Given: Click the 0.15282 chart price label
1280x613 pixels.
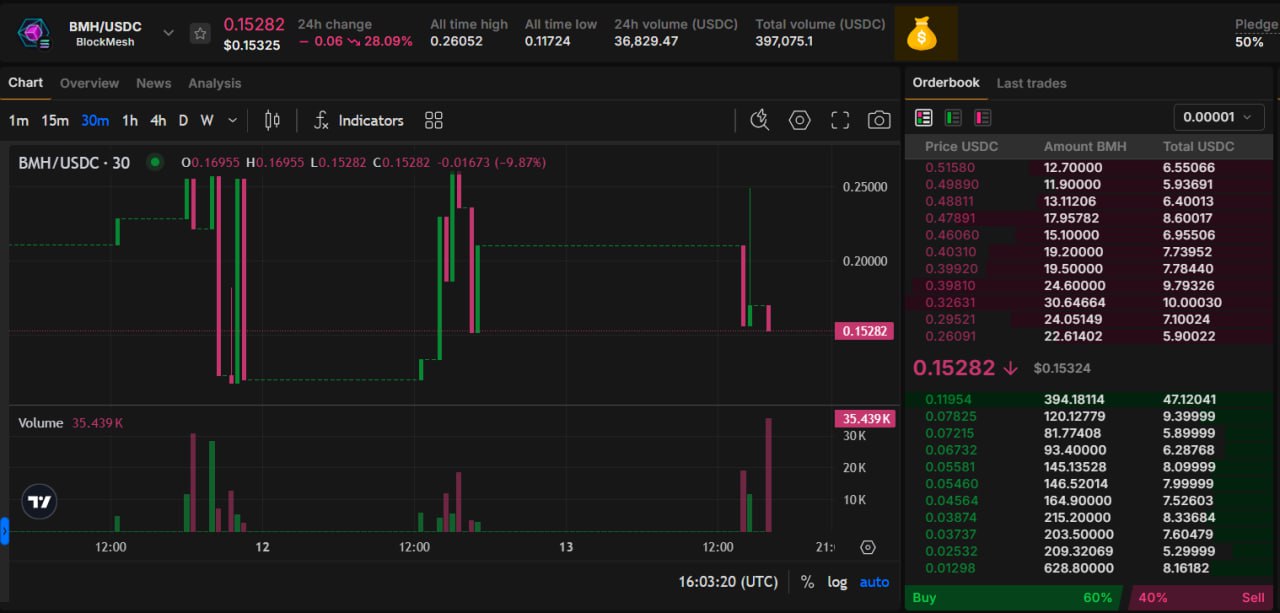Looking at the screenshot, I should (x=864, y=331).
